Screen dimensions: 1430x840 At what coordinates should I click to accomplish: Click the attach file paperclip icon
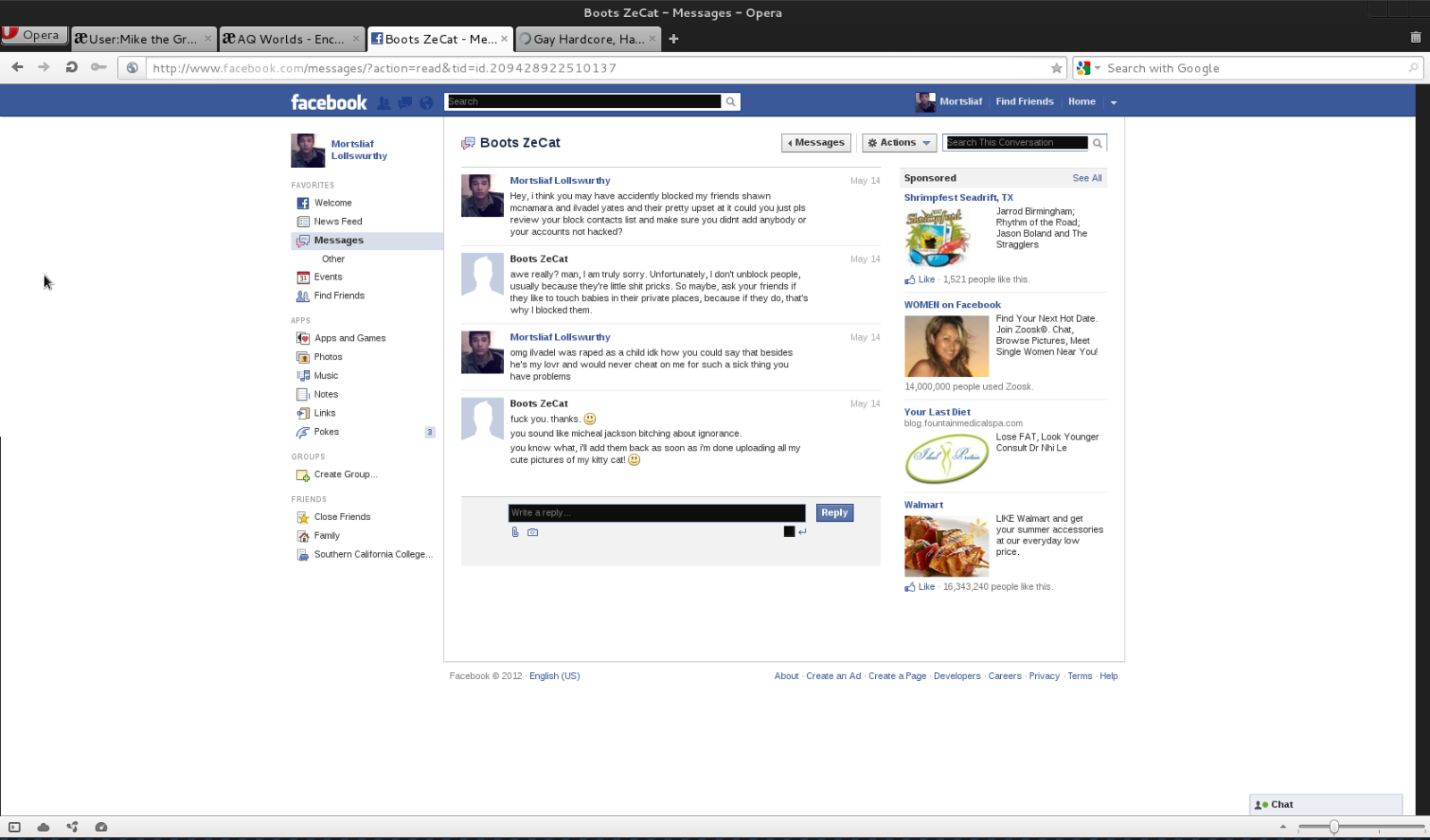click(515, 532)
